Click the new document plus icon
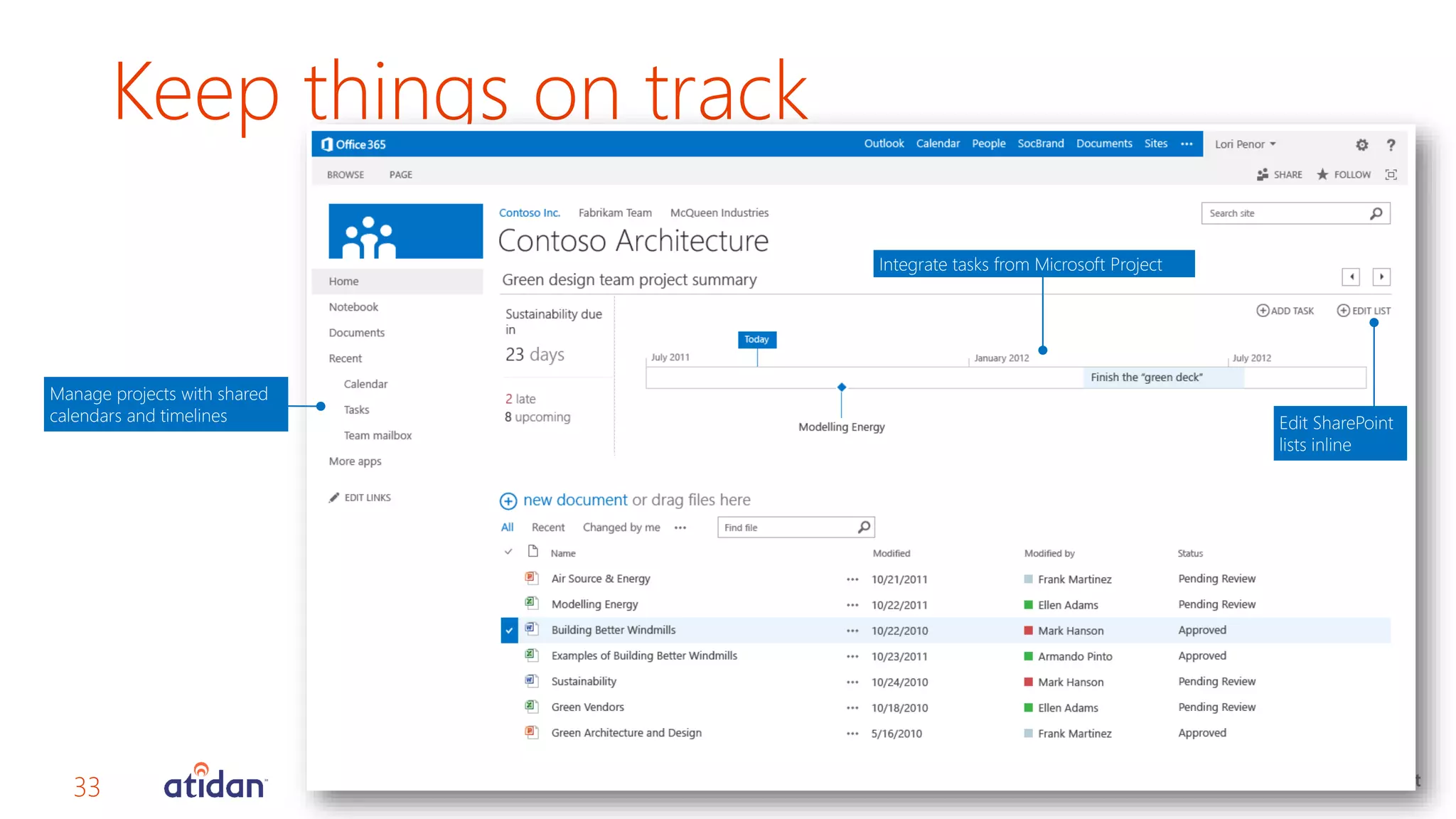This screenshot has height=819, width=1456. (x=508, y=501)
